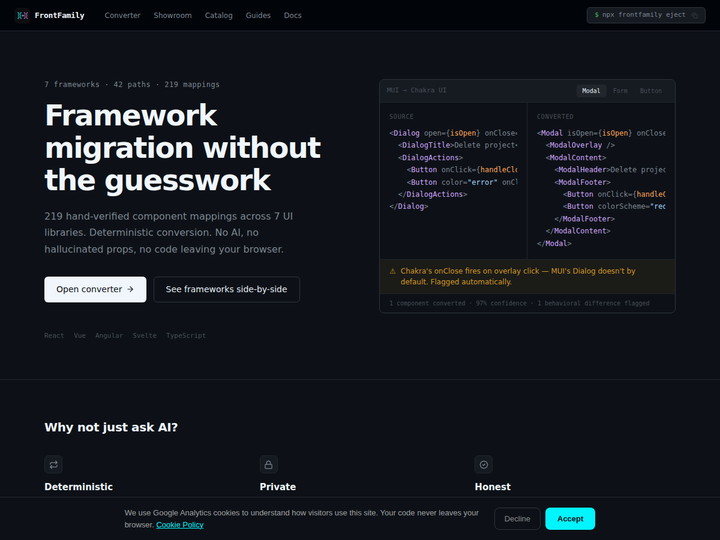Accept the analytics cookies
The height and width of the screenshot is (540, 720).
pyautogui.click(x=570, y=518)
